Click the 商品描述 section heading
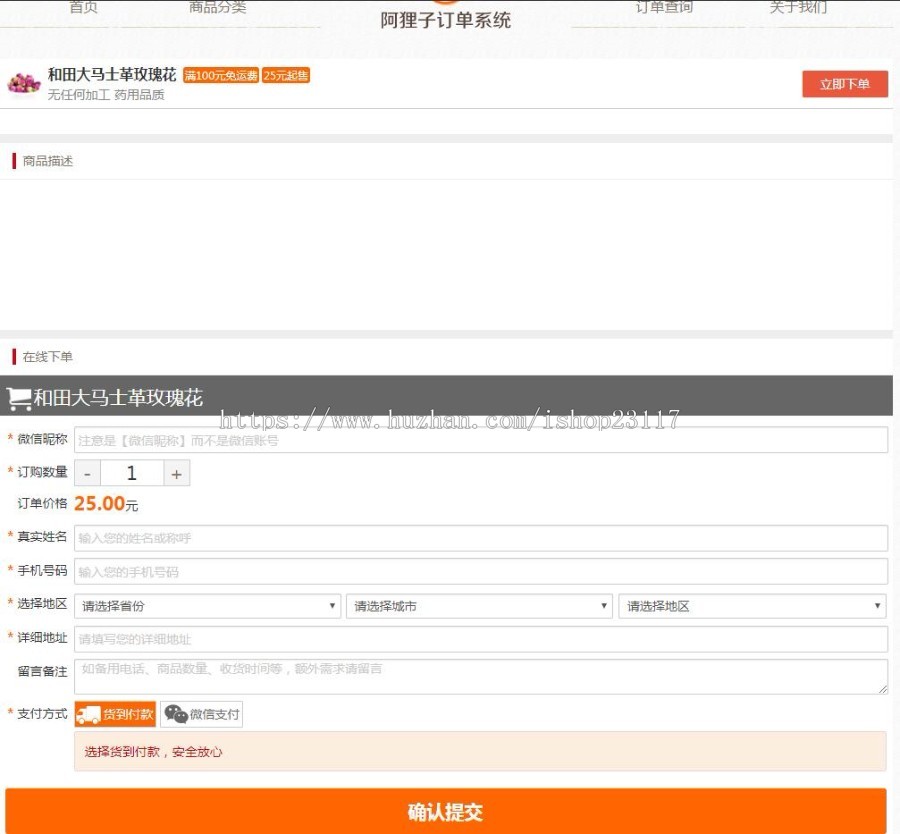 pos(48,161)
